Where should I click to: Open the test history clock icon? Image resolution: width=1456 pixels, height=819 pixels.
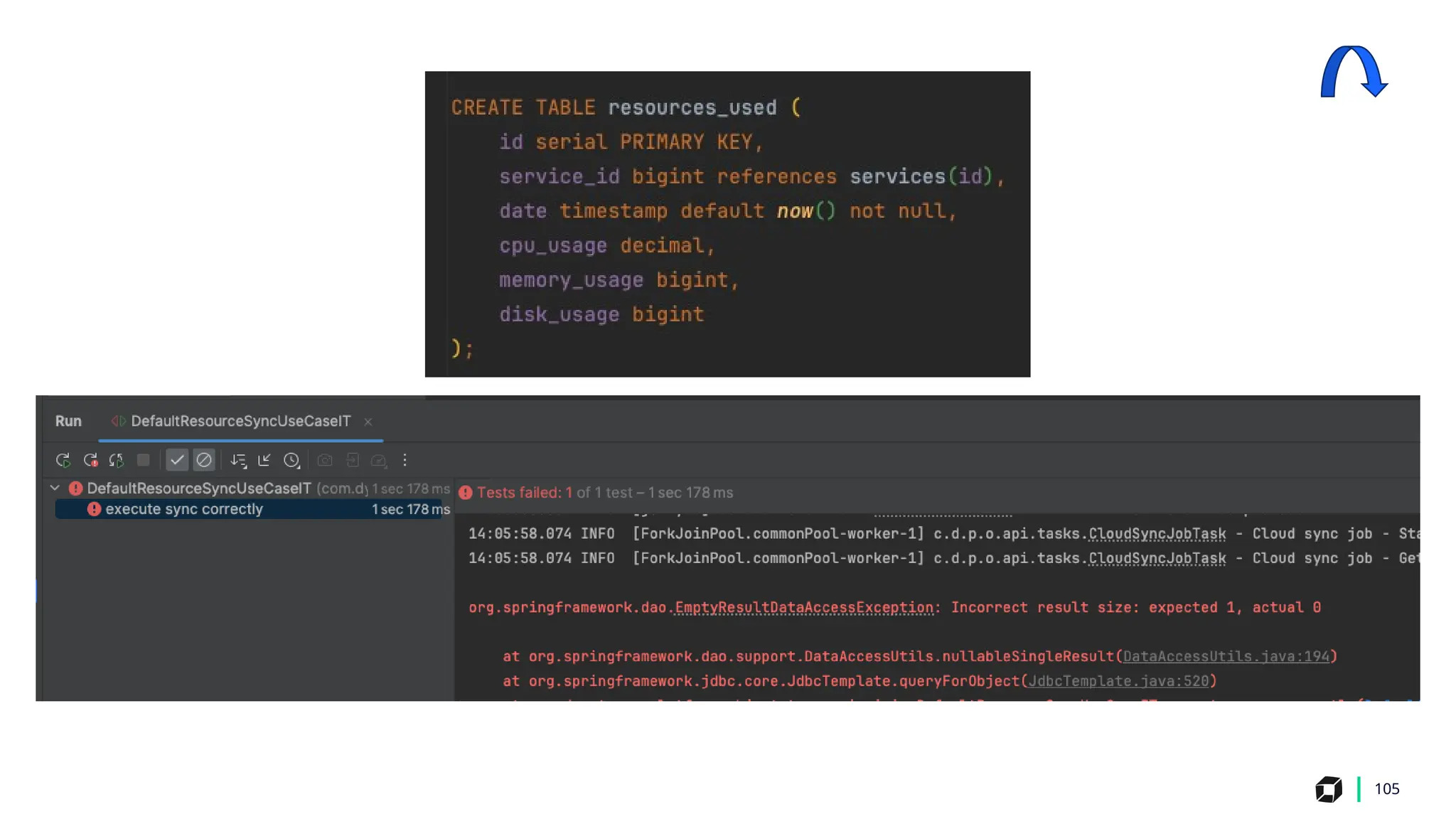click(291, 460)
